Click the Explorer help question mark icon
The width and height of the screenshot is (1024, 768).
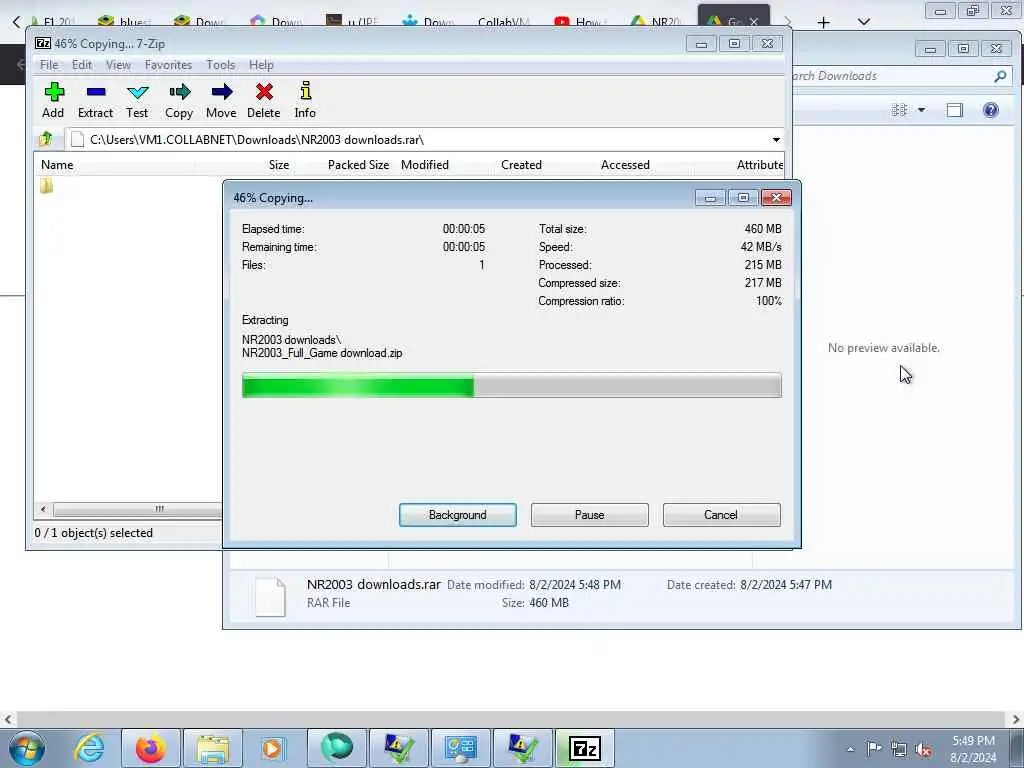991,110
